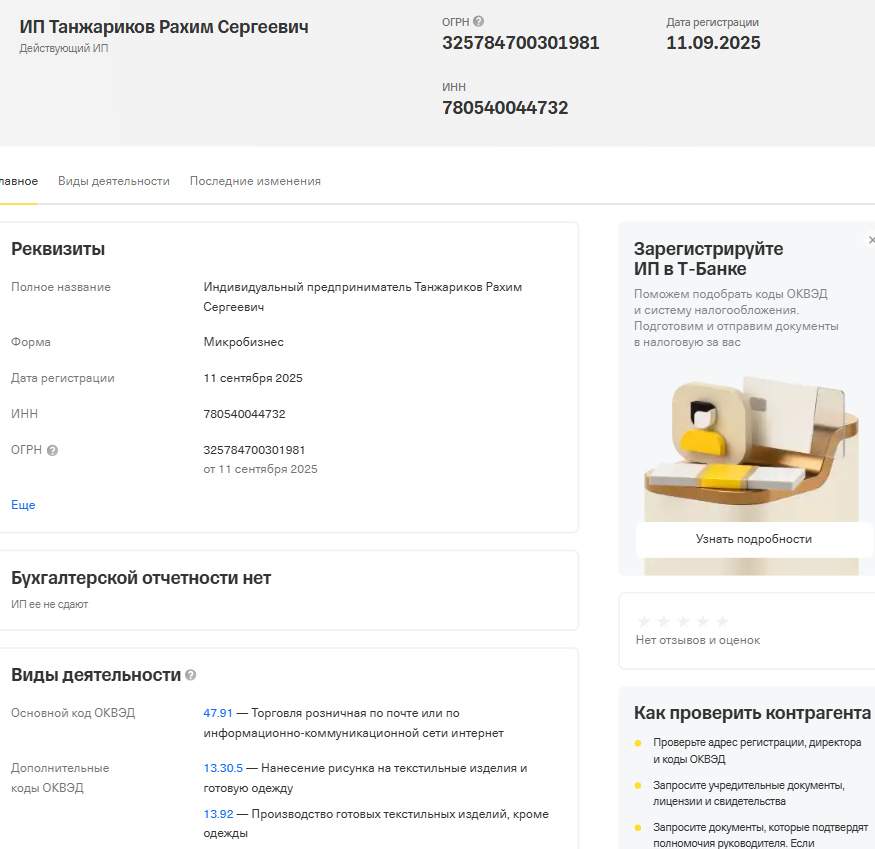Click the header ОГРН number 325784700301981
Image resolution: width=875 pixels, height=849 pixels.
[521, 43]
